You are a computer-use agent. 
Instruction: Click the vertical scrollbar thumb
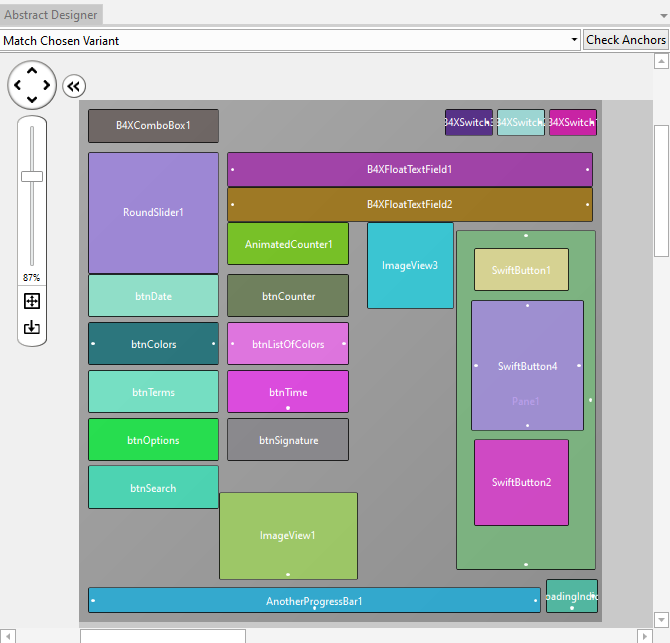tap(661, 191)
